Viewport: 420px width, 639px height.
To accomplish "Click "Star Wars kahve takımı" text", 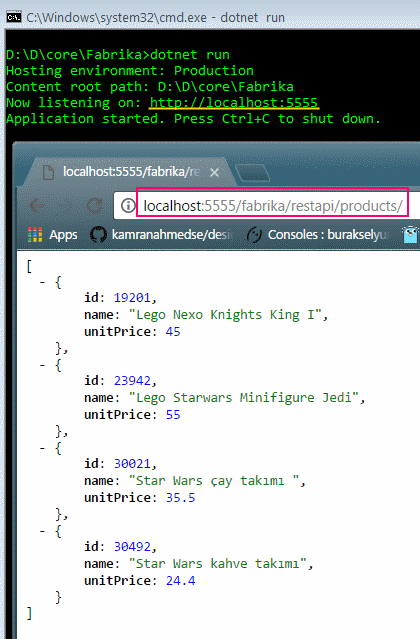I will point(218,564).
